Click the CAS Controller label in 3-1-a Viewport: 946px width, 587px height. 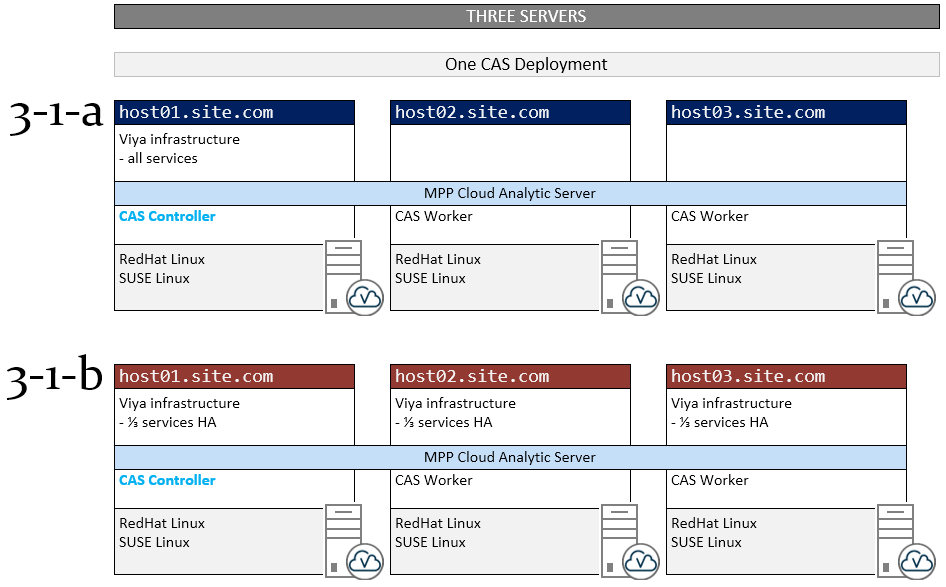point(167,216)
